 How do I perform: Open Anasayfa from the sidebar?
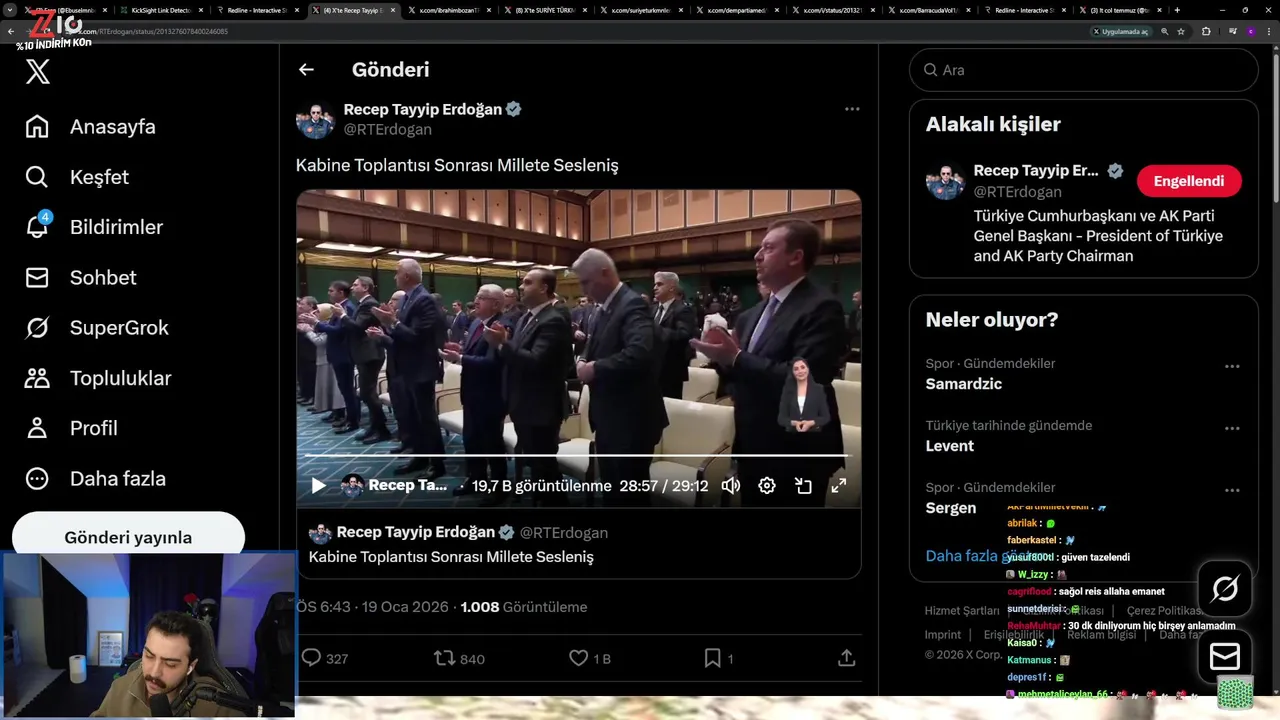91,127
